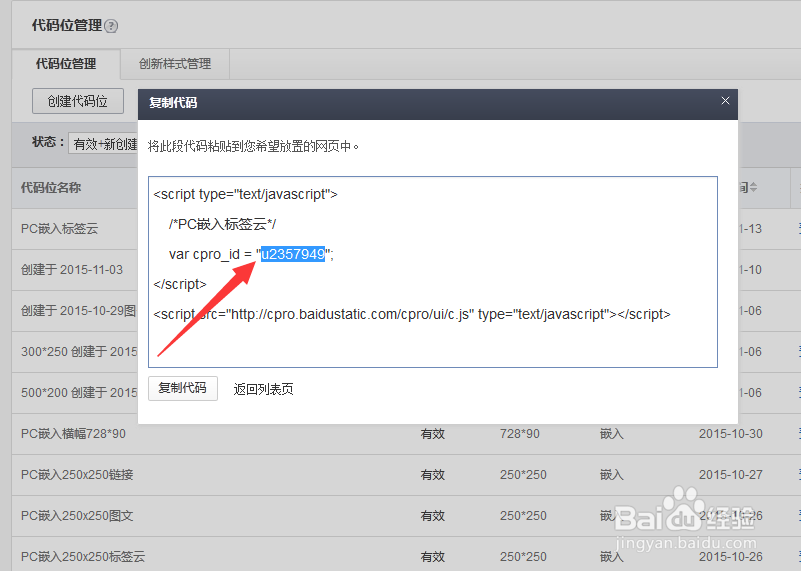Click the PC嵌入250x250图文 row name

click(77, 515)
